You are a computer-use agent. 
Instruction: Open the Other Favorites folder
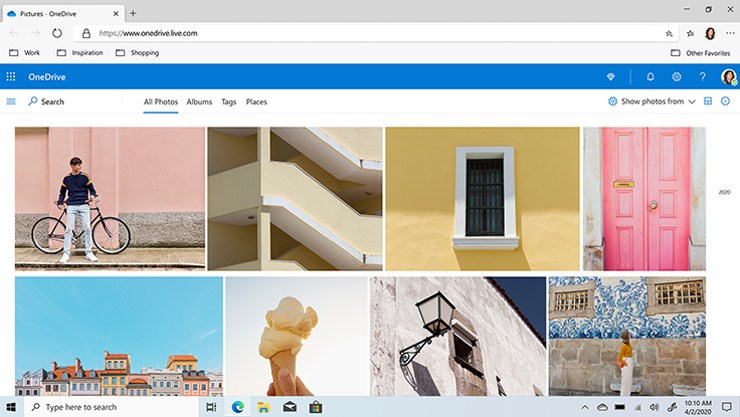click(700, 52)
